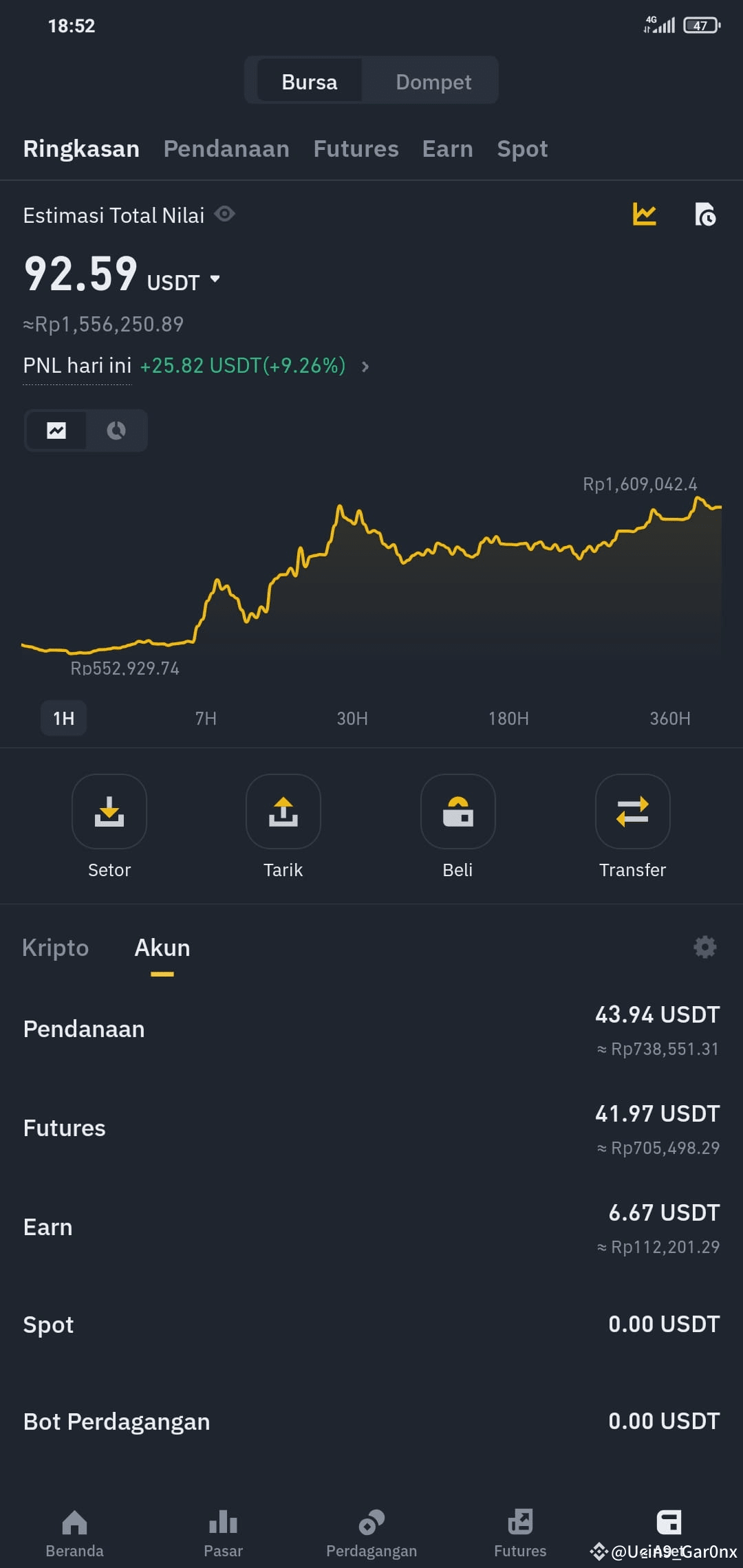Select the Kripto tab
The image size is (743, 1568).
pos(56,948)
